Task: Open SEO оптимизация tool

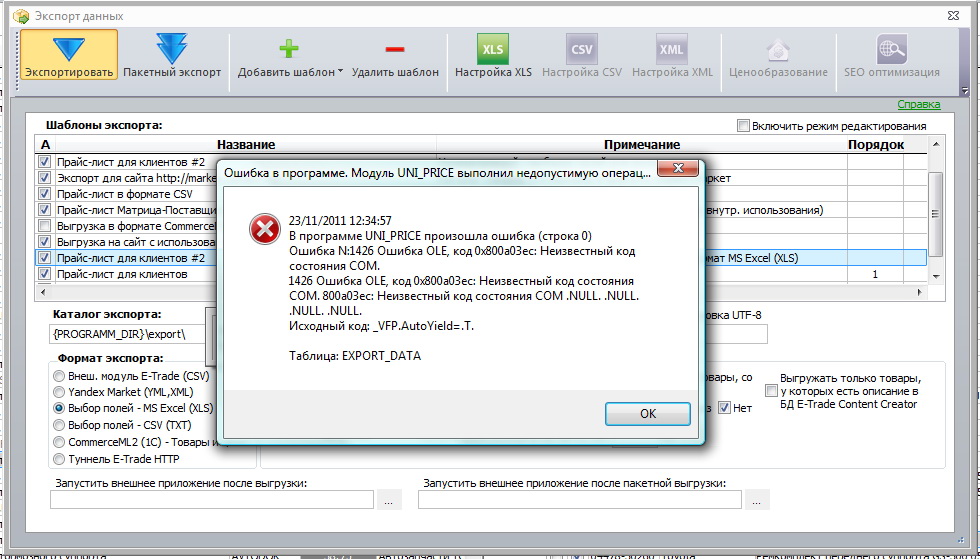Action: pyautogui.click(x=892, y=54)
